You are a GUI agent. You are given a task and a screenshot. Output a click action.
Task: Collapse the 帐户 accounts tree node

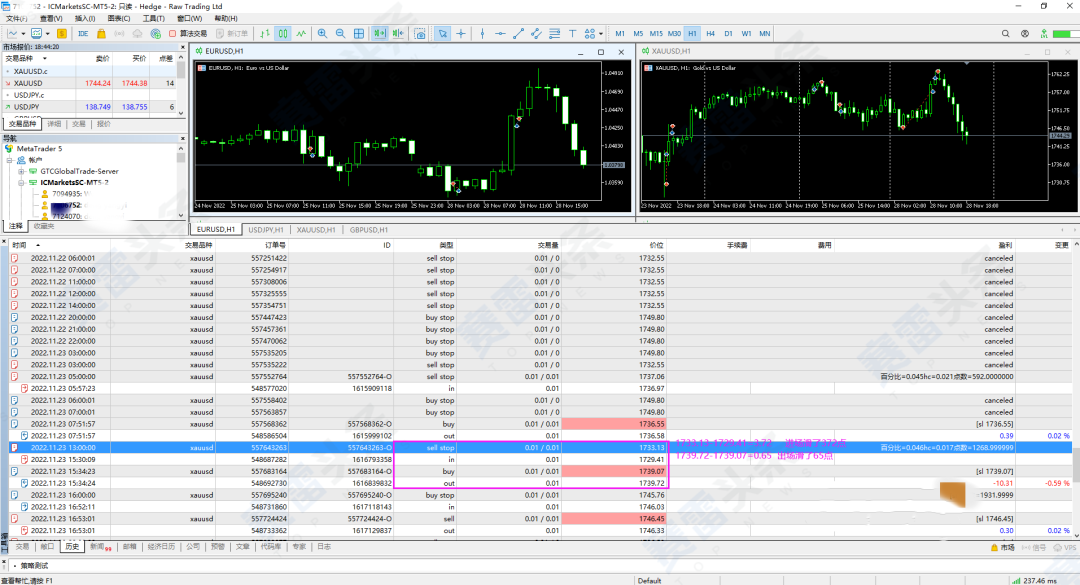pos(10,160)
